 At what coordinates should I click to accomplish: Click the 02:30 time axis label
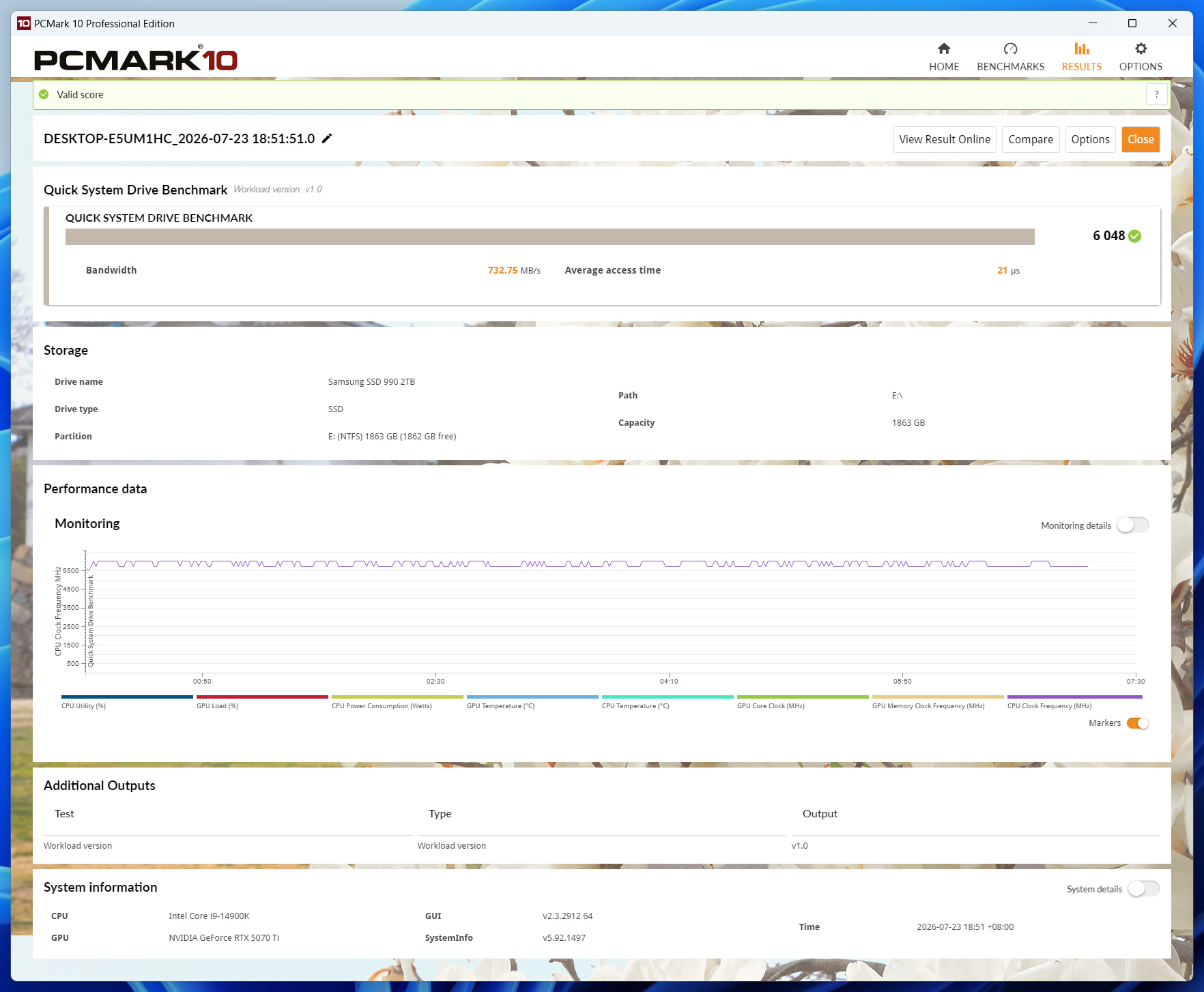click(435, 681)
